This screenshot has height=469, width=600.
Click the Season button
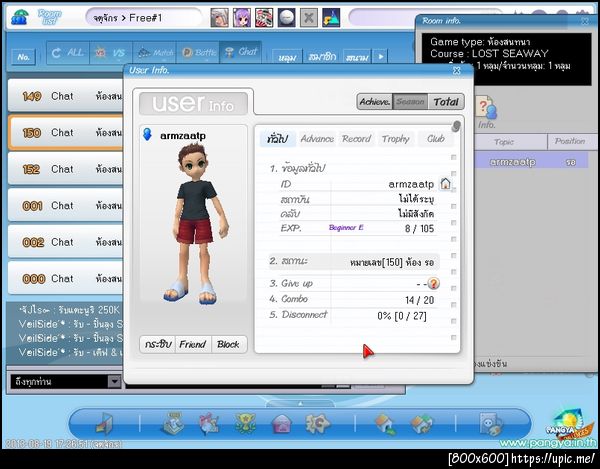[410, 102]
